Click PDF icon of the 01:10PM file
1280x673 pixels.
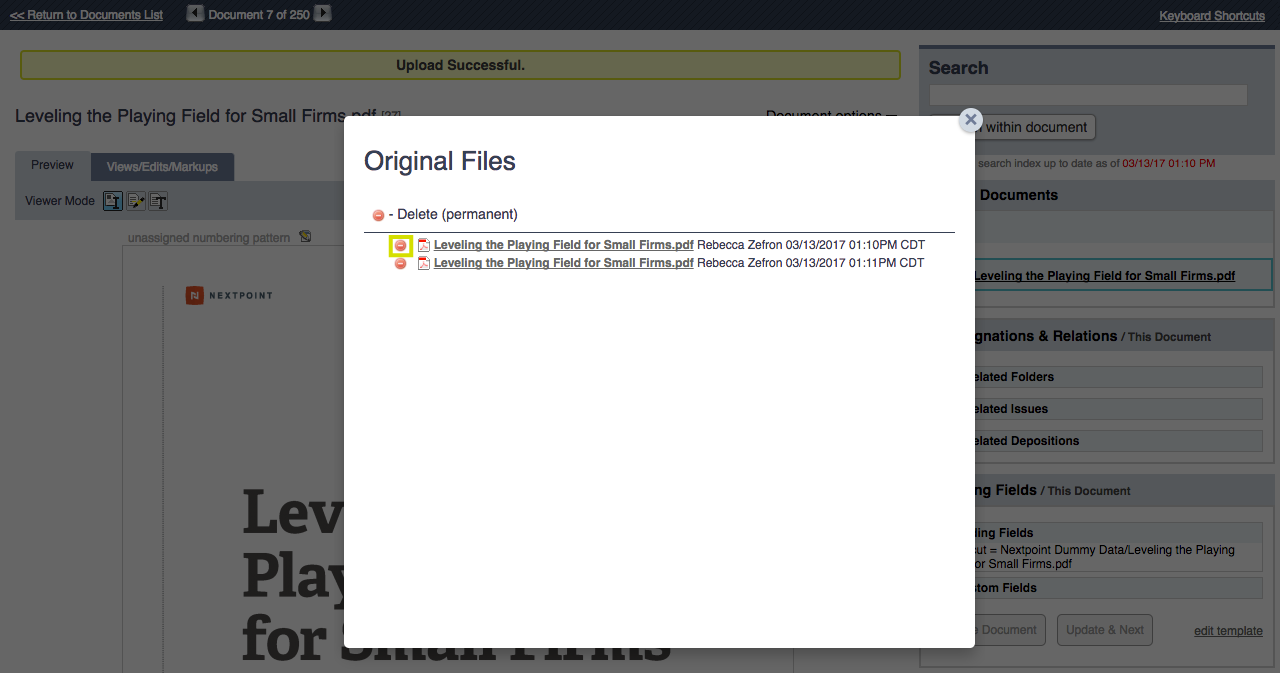(x=424, y=245)
